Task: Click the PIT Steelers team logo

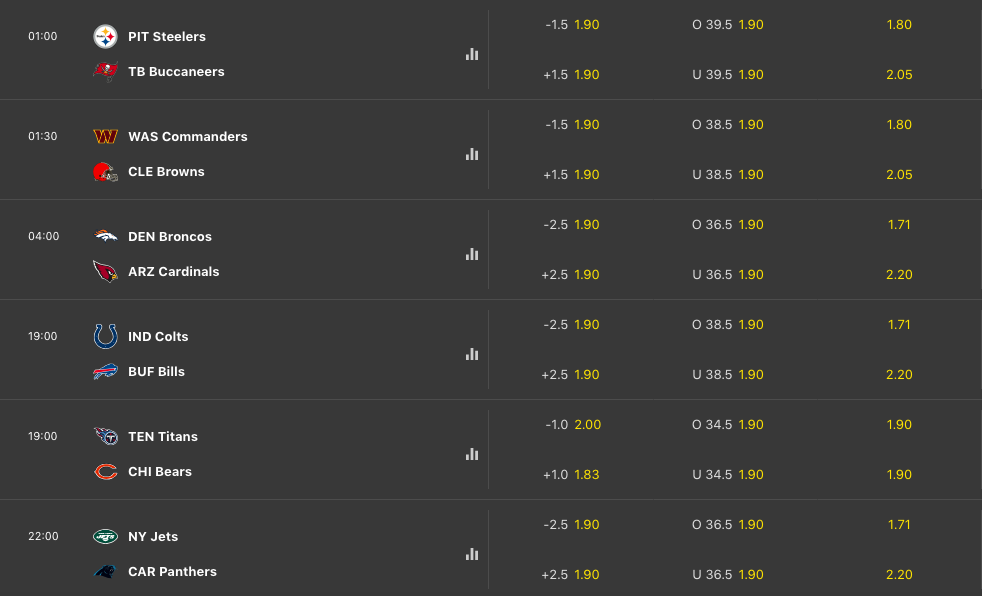Action: tap(105, 37)
